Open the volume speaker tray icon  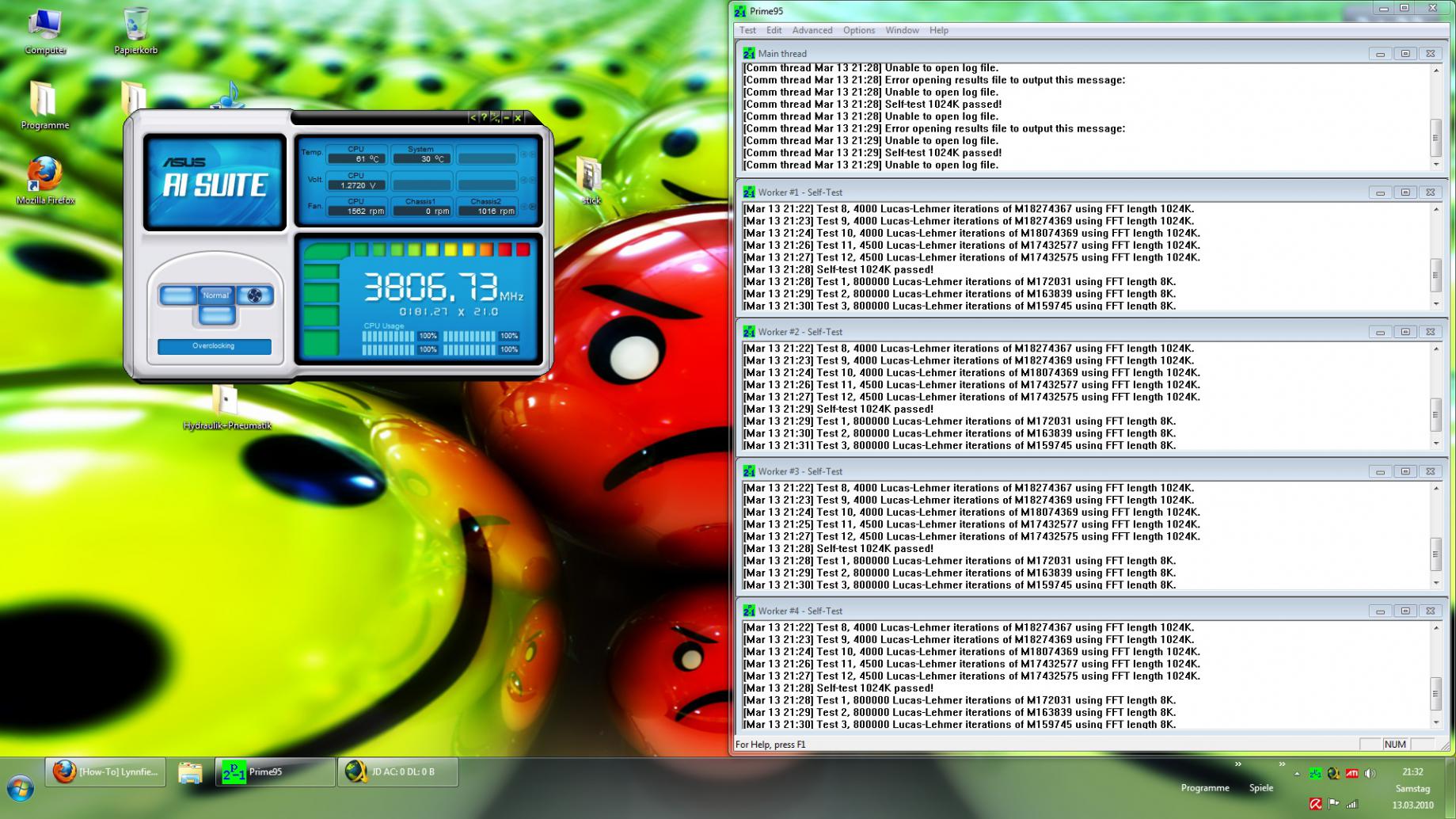(1370, 774)
